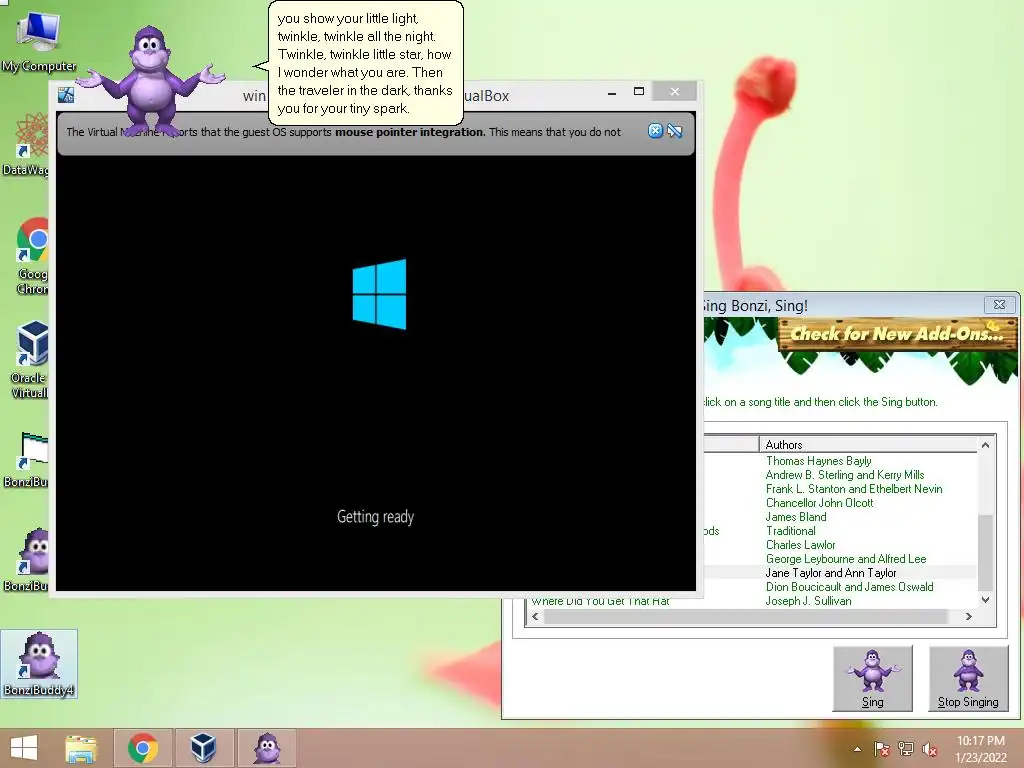Click the Sing button
Screen dimensions: 1024x768
tap(872, 679)
